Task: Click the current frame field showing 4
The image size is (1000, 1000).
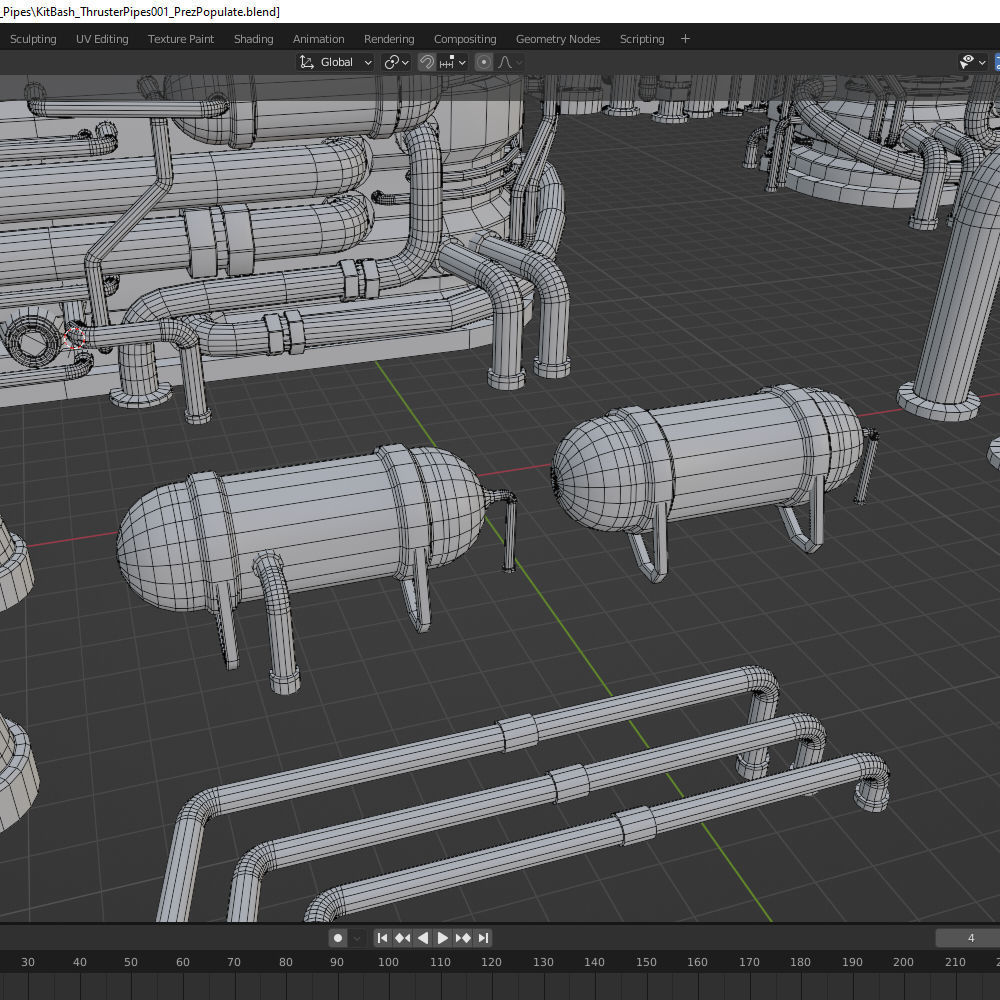Action: (x=968, y=938)
